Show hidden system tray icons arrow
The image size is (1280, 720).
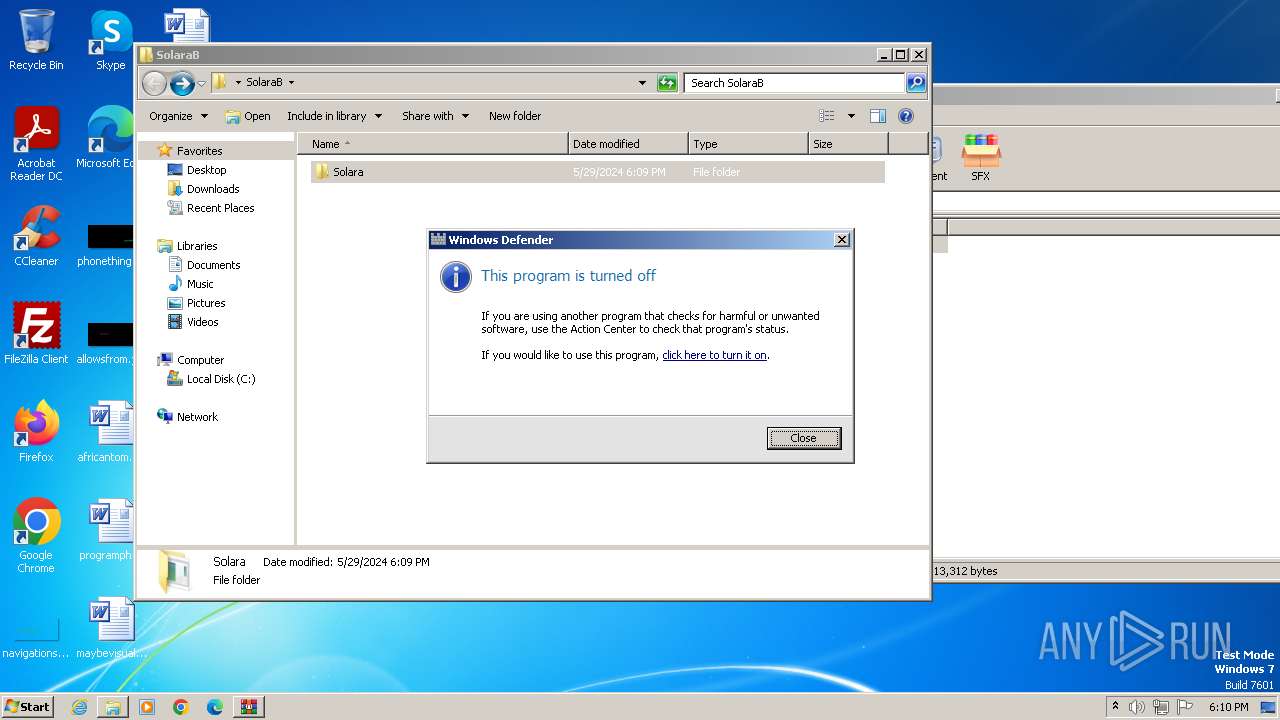(x=1115, y=707)
